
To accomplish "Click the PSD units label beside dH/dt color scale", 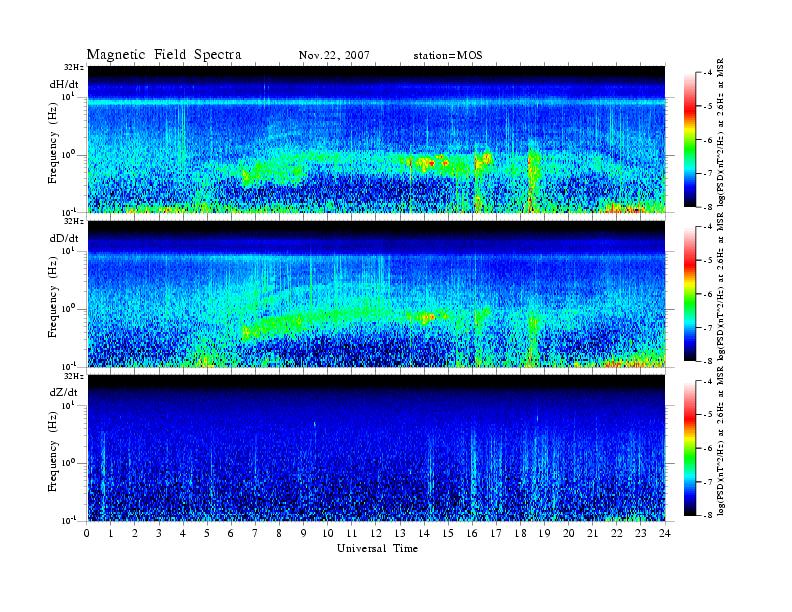I will point(721,132).
